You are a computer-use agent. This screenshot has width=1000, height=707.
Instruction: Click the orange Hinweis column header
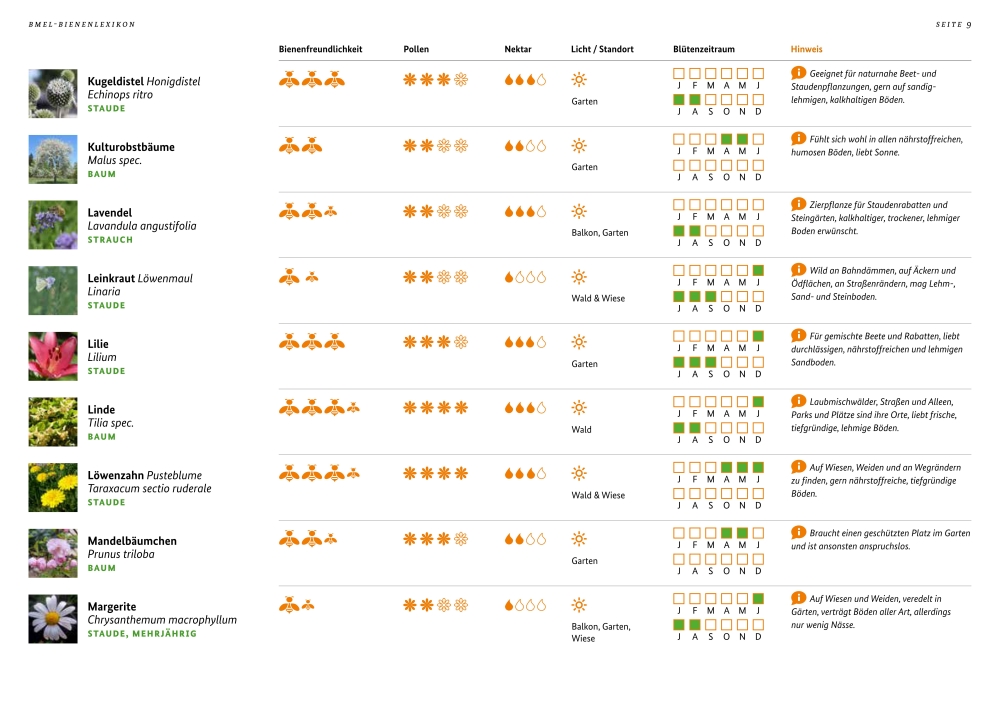(806, 49)
